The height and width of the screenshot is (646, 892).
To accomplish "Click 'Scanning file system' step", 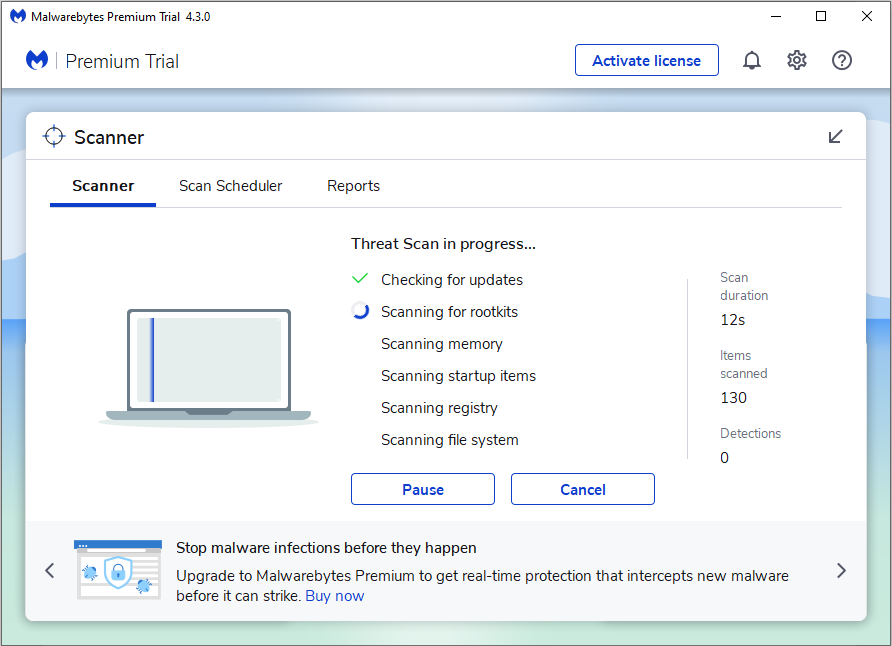I will 449,440.
